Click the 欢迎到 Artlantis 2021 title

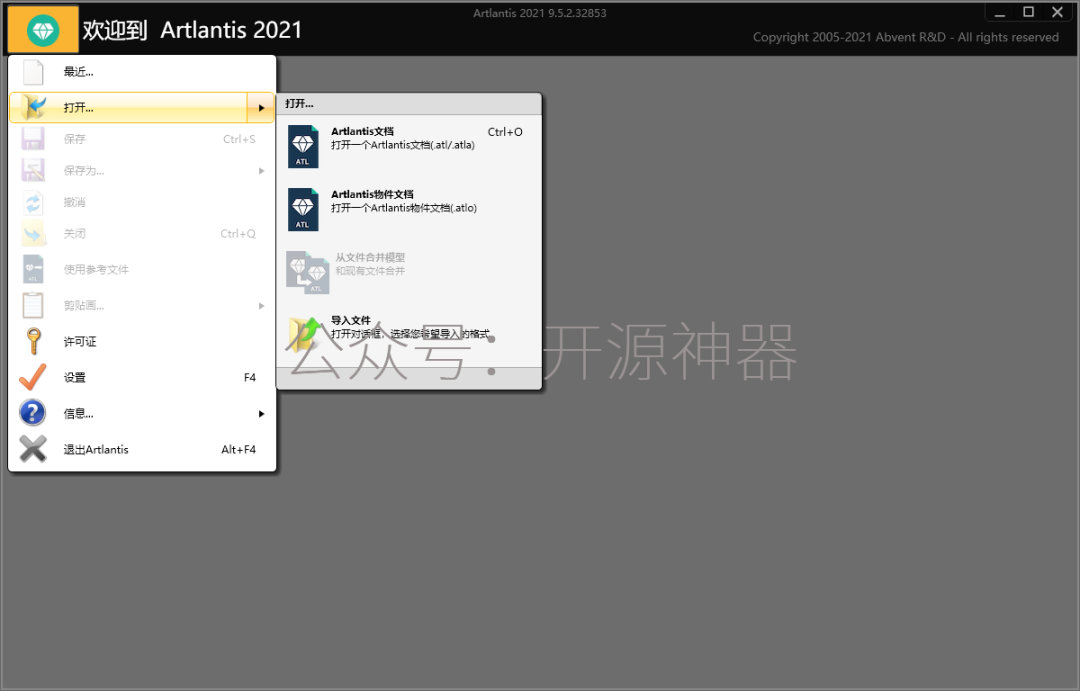(192, 30)
